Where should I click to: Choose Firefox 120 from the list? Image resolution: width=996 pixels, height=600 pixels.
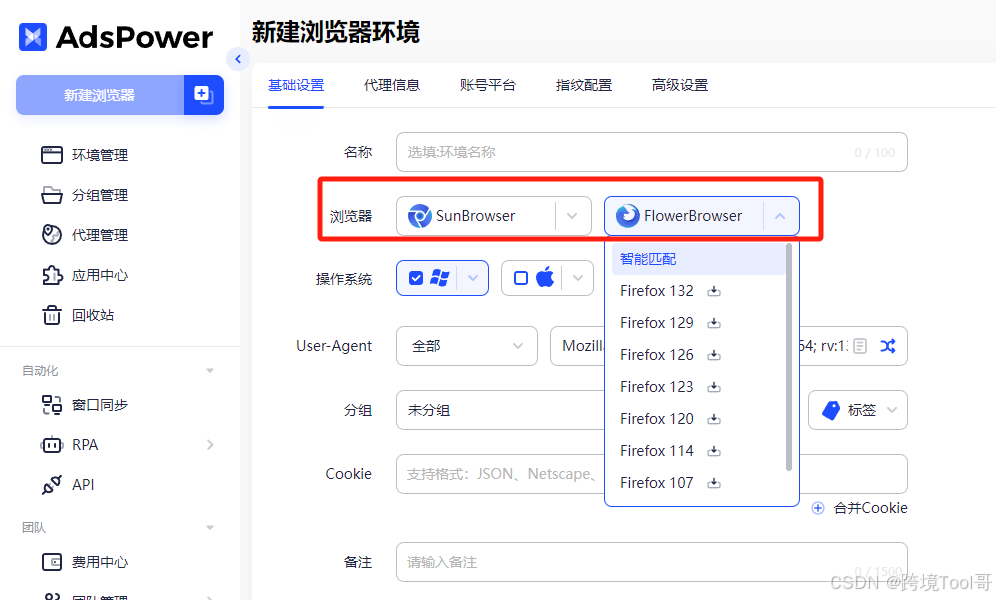[x=657, y=419]
